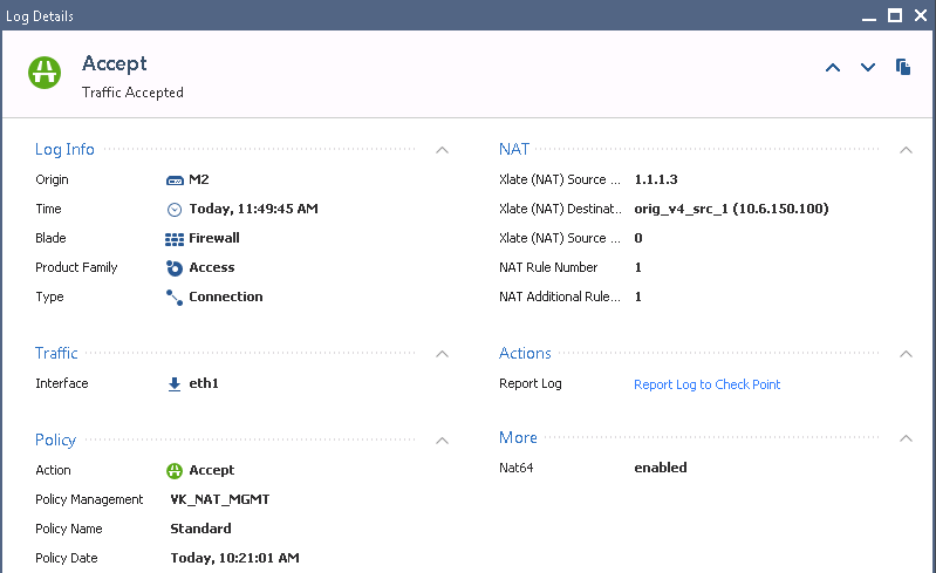Screen dimensions: 936x573
Task: Collapse the Actions section
Action: pyautogui.click(x=906, y=354)
